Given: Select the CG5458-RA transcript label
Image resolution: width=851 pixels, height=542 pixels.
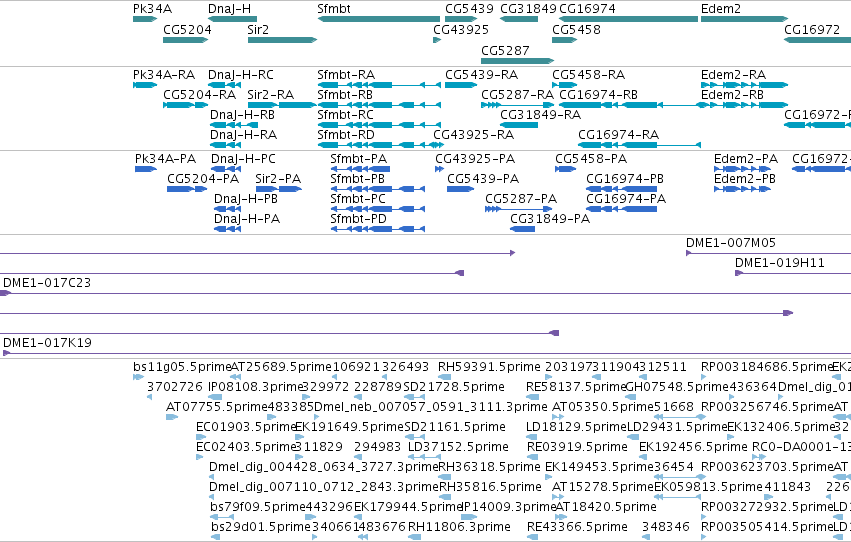Looking at the screenshot, I should click(589, 74).
